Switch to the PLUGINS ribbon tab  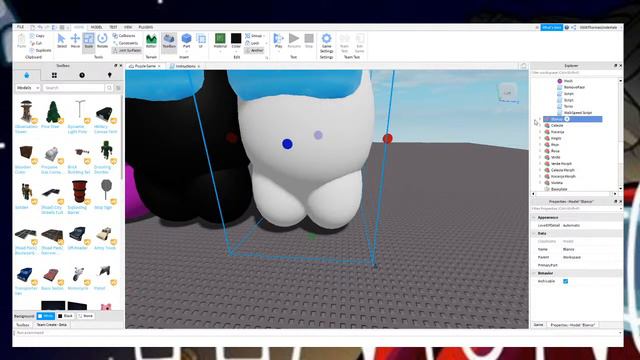click(x=146, y=27)
